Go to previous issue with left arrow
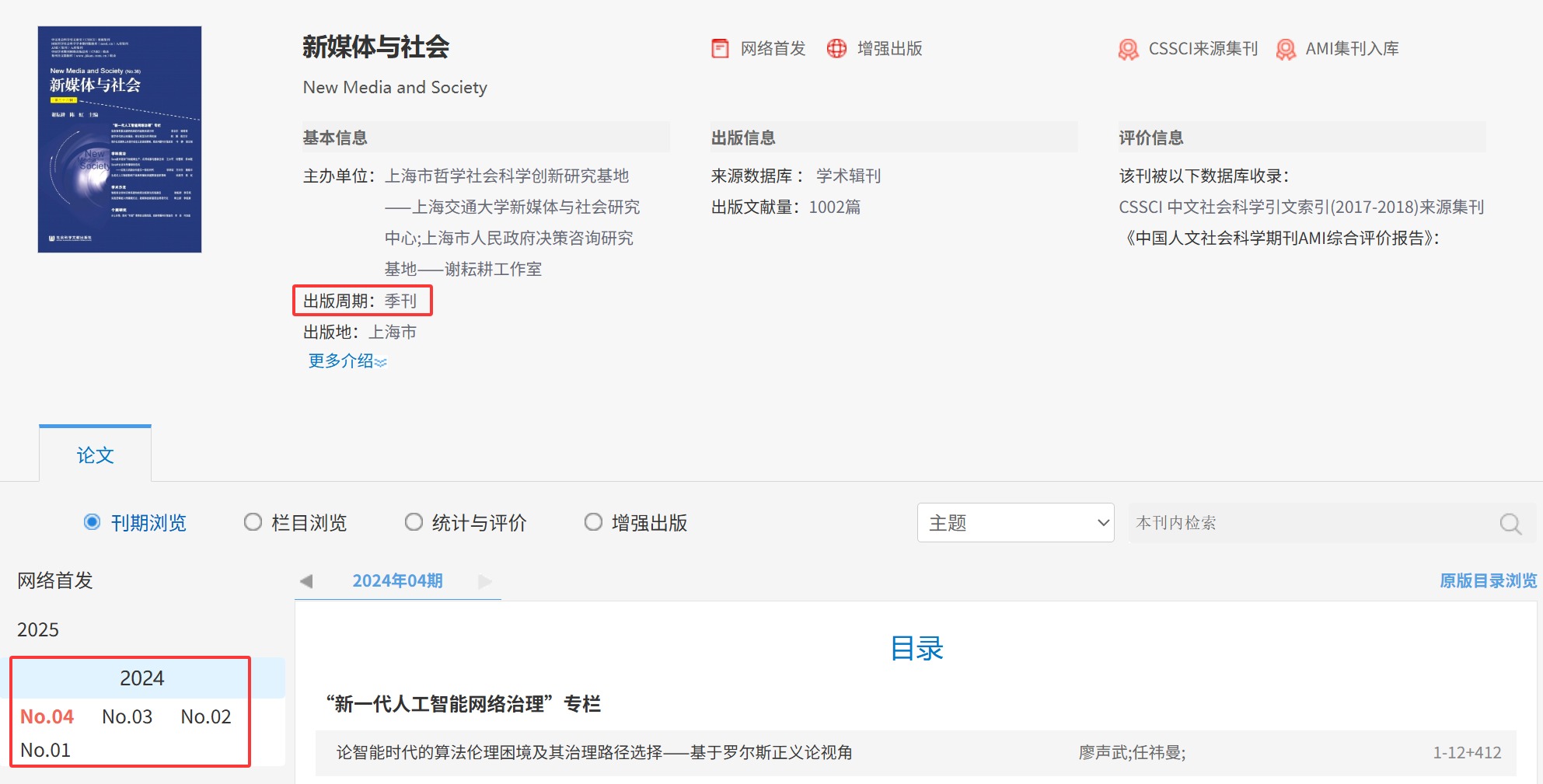 (x=306, y=581)
